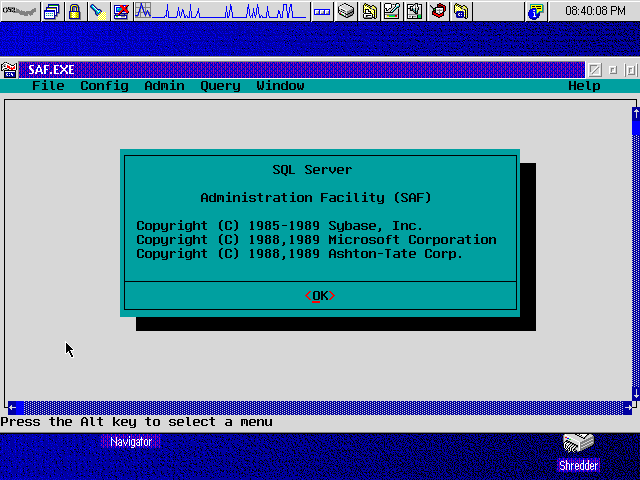Click the horizontal scrollbar left arrow

pyautogui.click(x=13, y=407)
